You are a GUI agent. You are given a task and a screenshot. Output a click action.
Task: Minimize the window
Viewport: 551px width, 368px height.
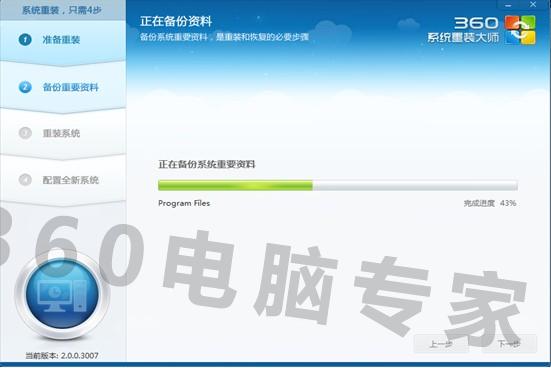[508, 5]
